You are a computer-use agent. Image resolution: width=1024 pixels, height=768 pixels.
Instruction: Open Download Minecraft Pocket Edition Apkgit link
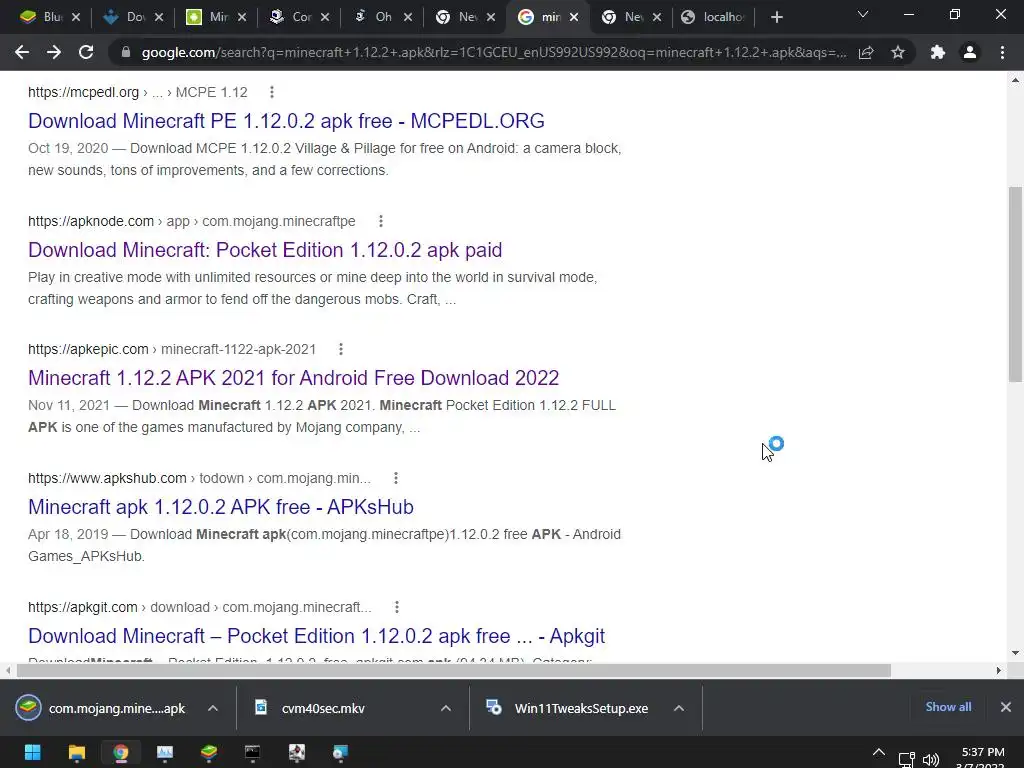click(x=316, y=636)
